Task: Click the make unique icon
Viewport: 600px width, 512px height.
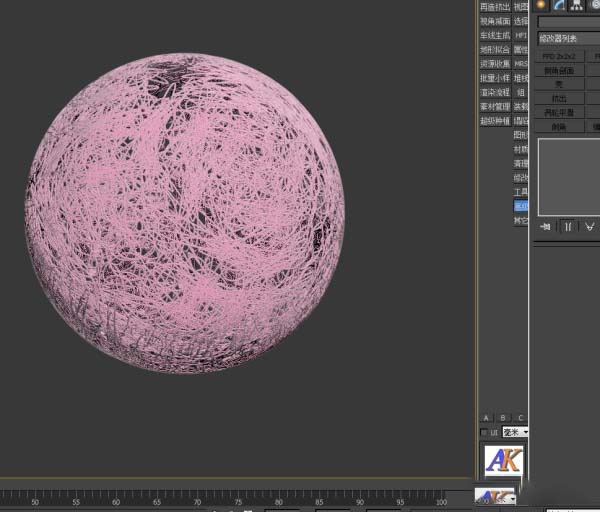Action: [590, 227]
